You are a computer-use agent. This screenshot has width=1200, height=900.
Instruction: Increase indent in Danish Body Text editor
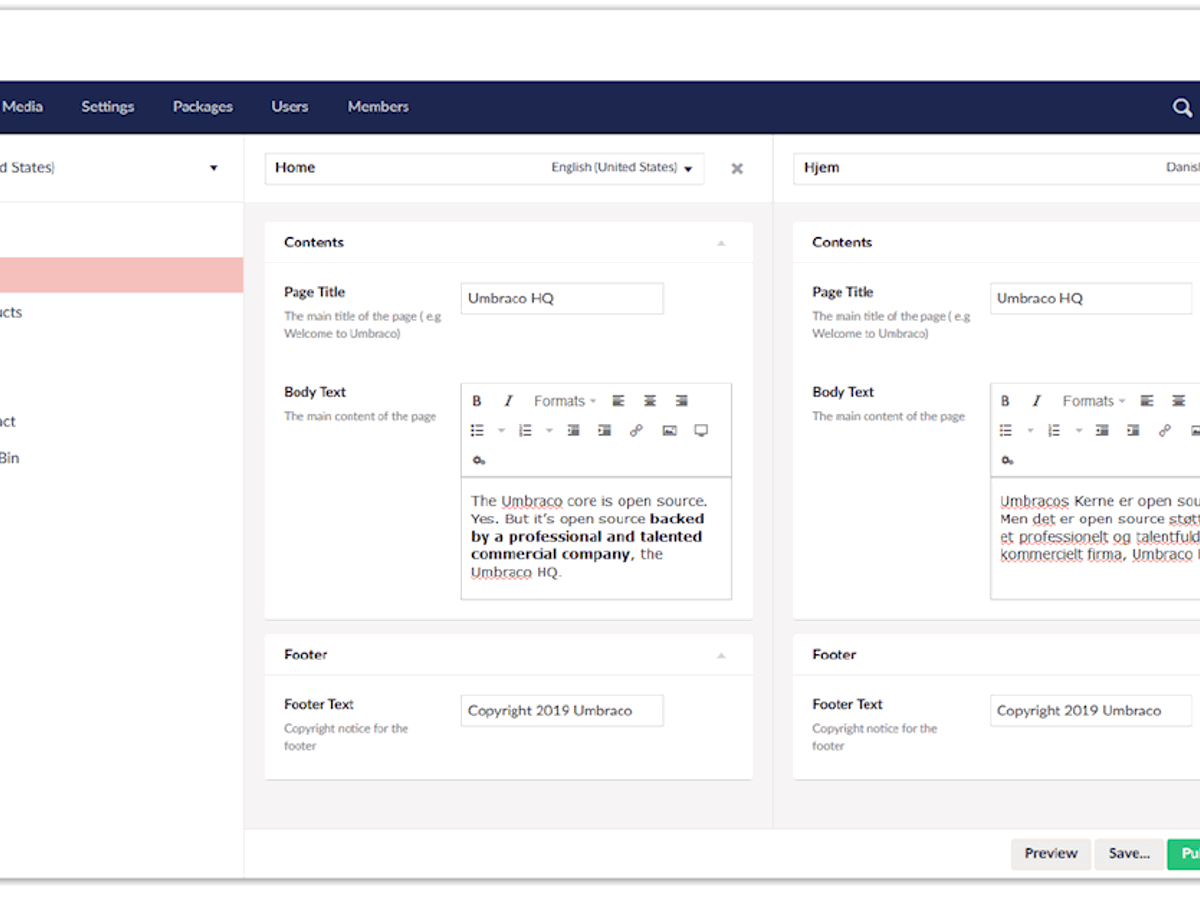coord(1133,431)
